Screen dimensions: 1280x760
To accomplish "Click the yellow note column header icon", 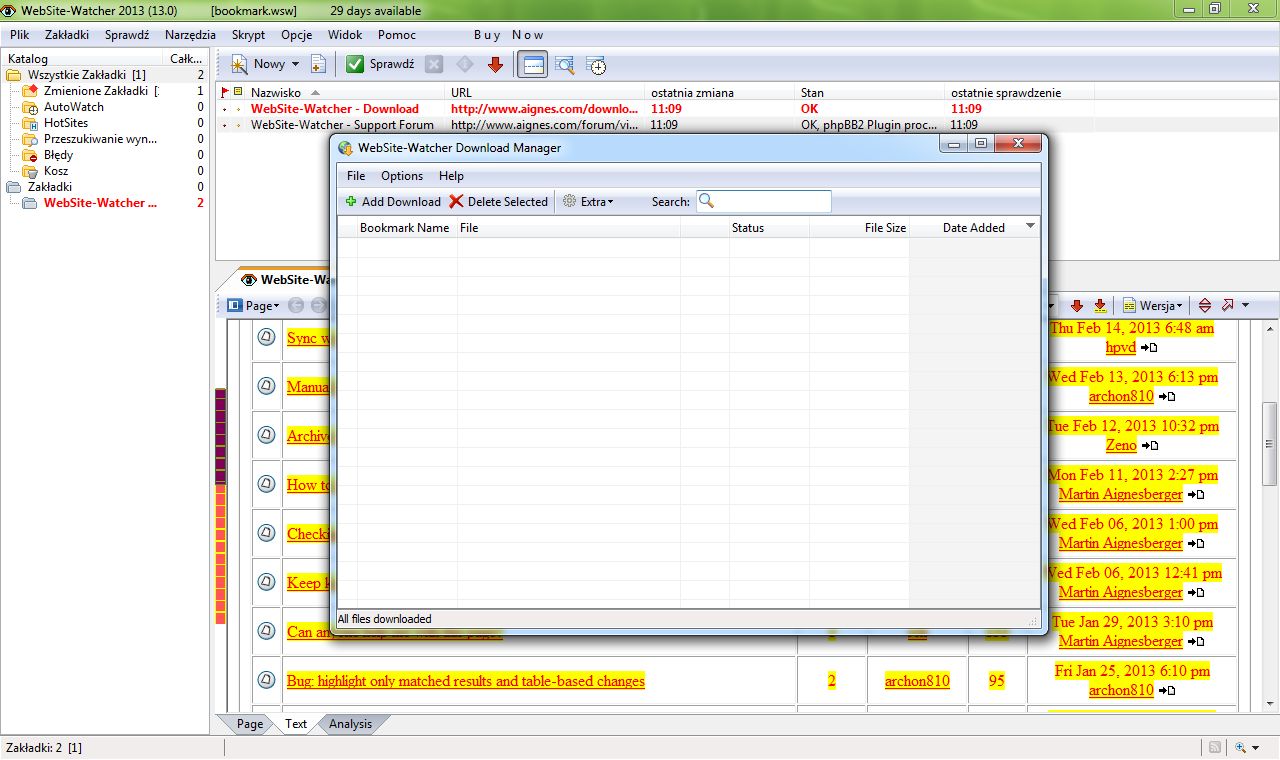I will point(237,92).
